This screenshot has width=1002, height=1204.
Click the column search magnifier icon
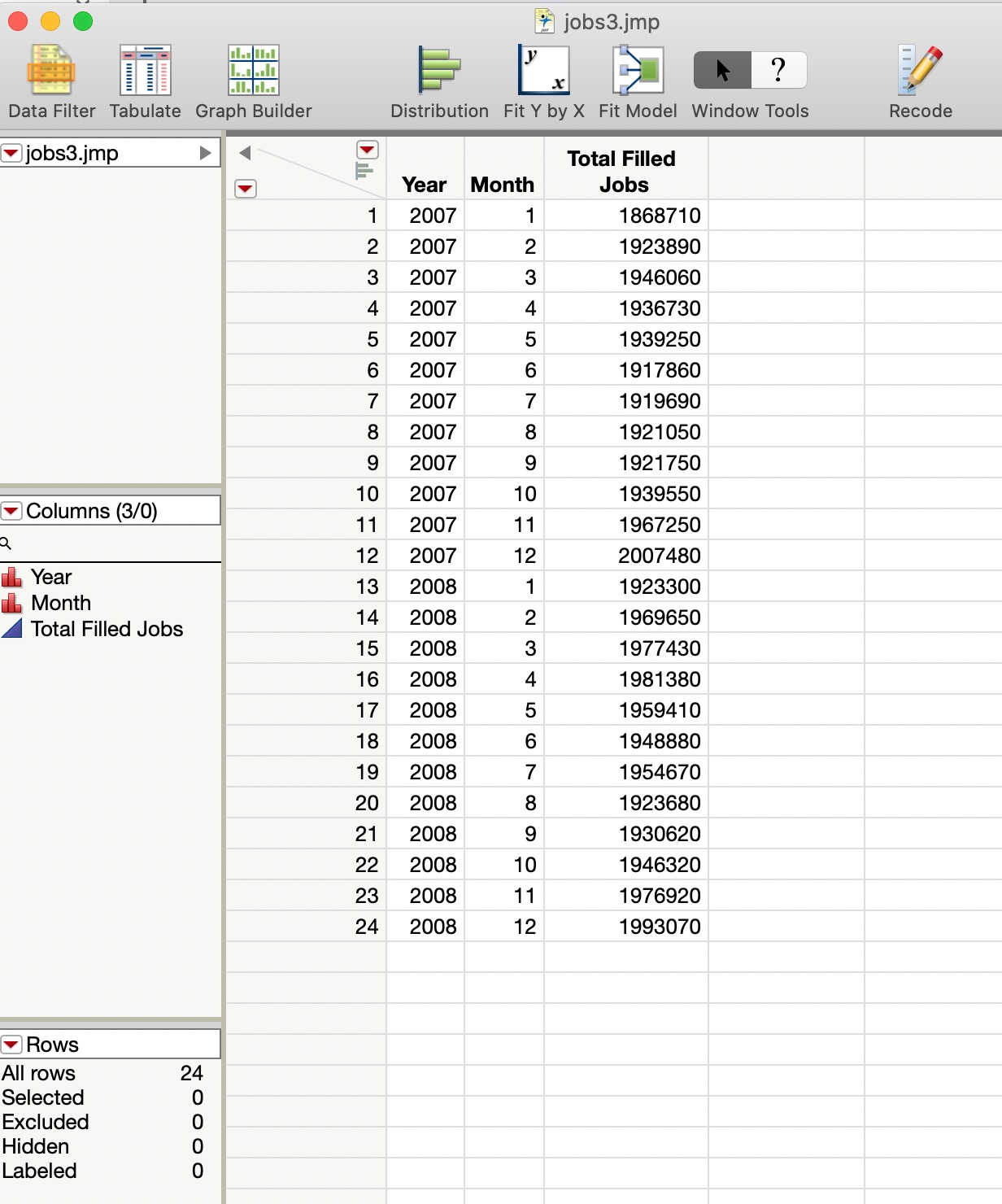point(6,543)
